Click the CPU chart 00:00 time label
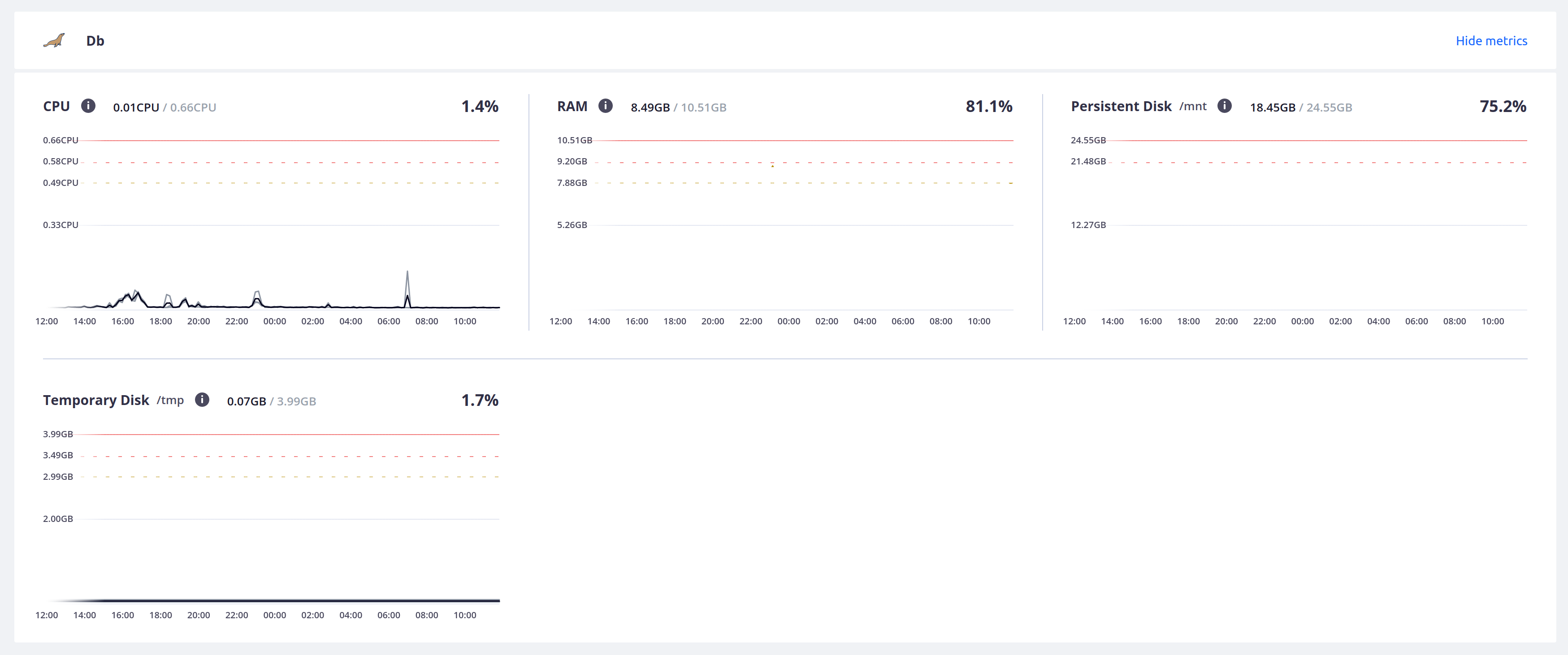 tap(274, 322)
